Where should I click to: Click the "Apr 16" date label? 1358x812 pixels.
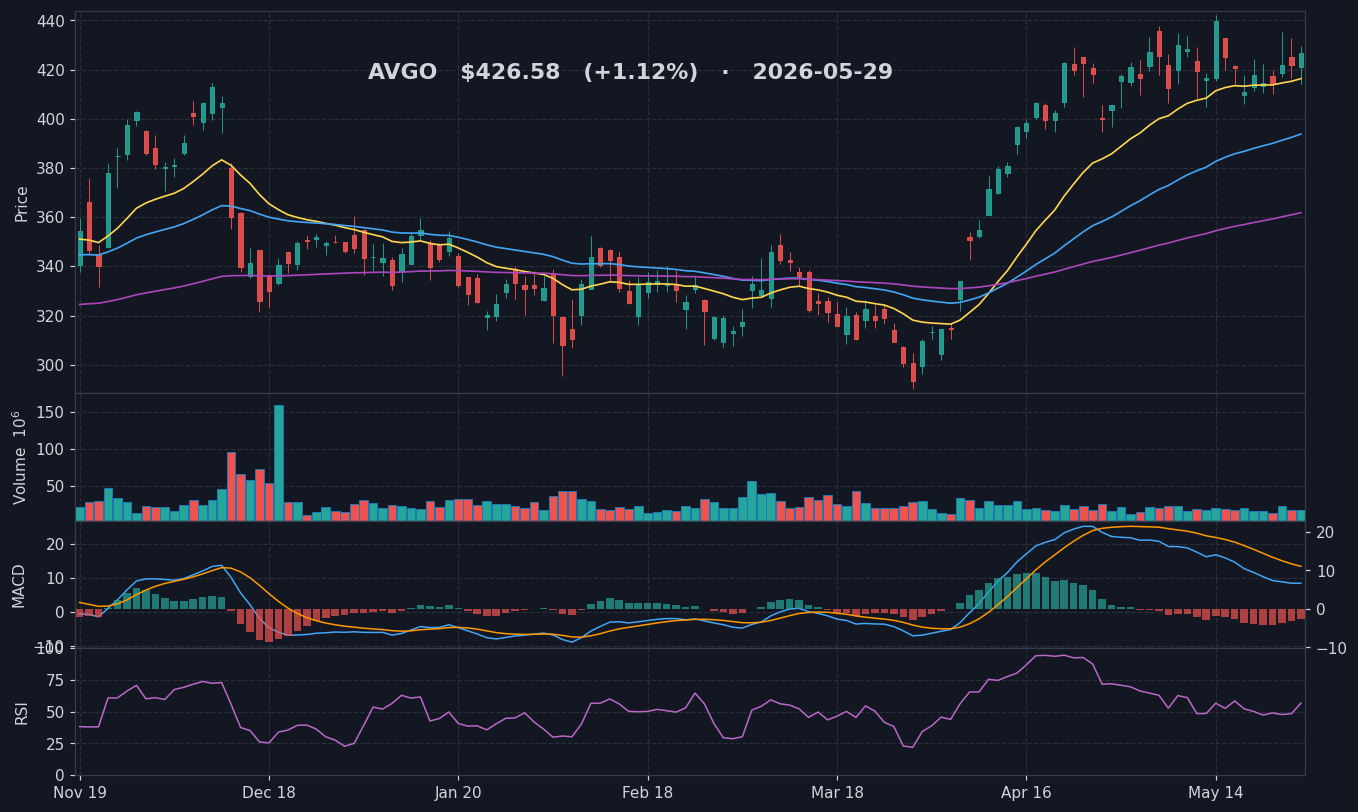coord(1026,793)
